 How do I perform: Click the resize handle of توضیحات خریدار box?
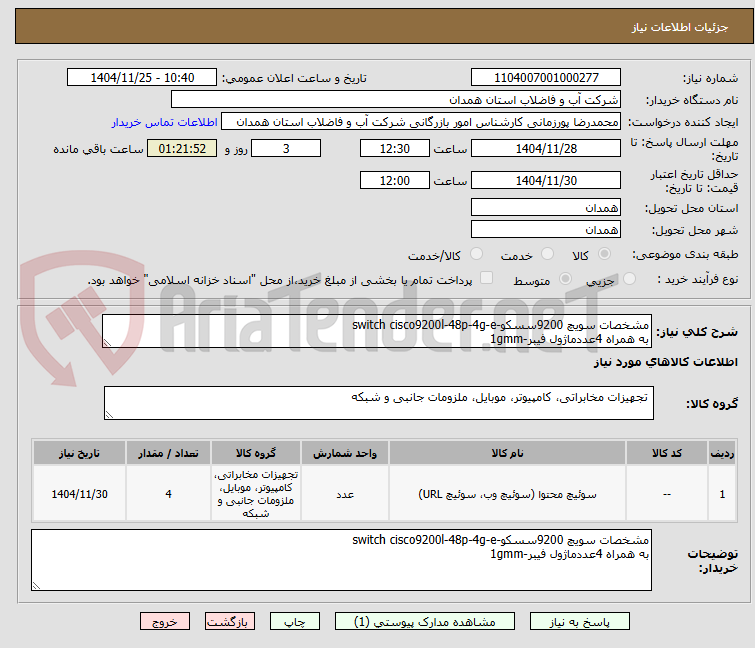[x=37, y=585]
